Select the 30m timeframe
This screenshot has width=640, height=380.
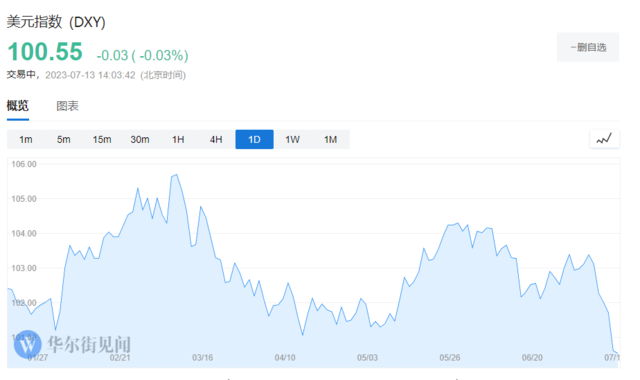coord(140,140)
